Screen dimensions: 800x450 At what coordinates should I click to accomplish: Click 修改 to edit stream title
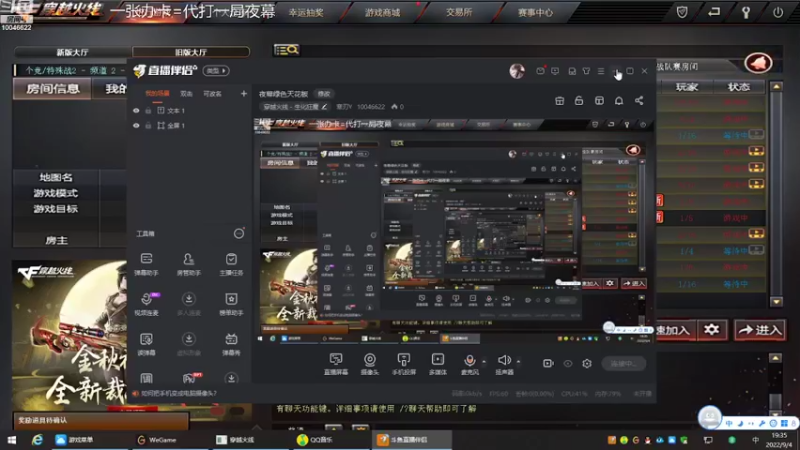pos(324,94)
